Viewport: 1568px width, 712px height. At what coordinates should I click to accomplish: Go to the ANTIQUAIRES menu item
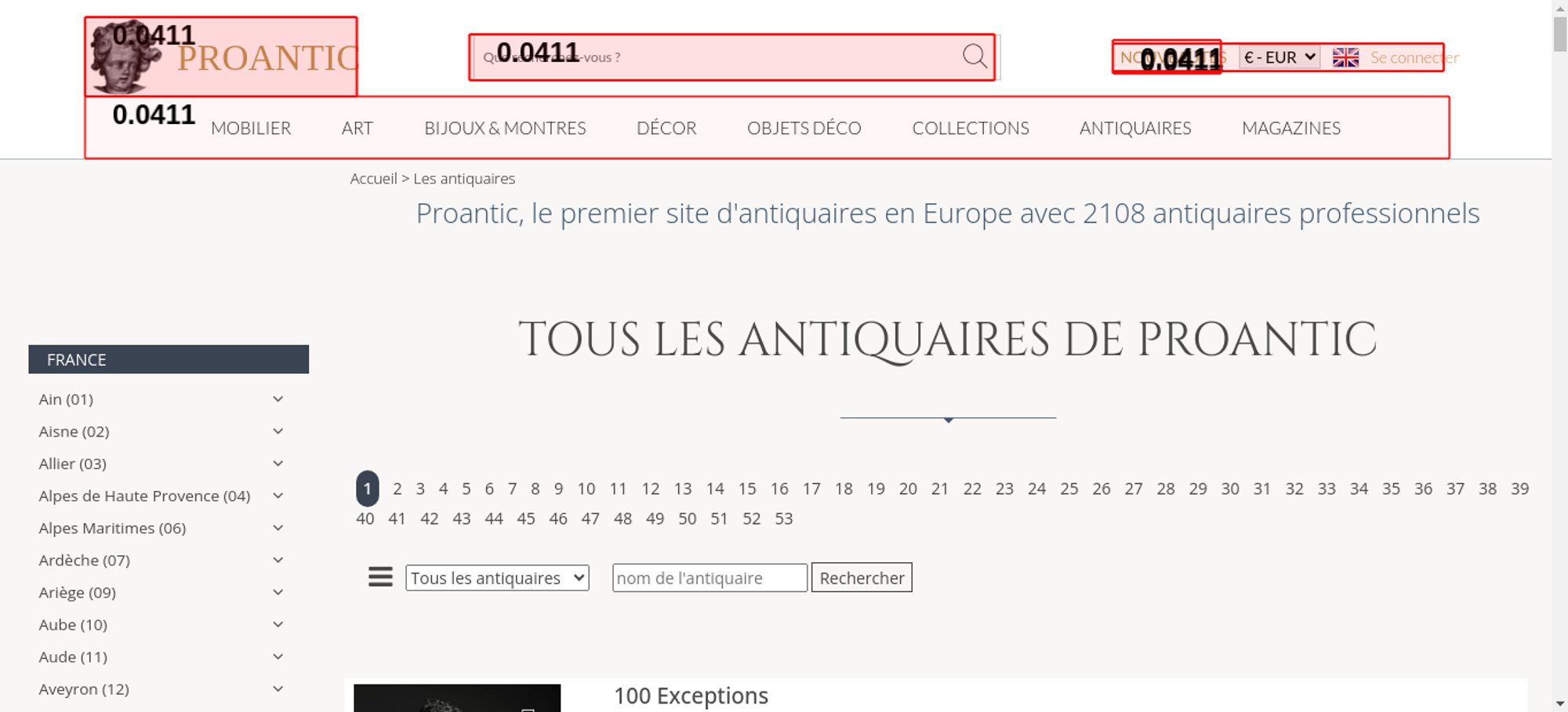coord(1134,128)
